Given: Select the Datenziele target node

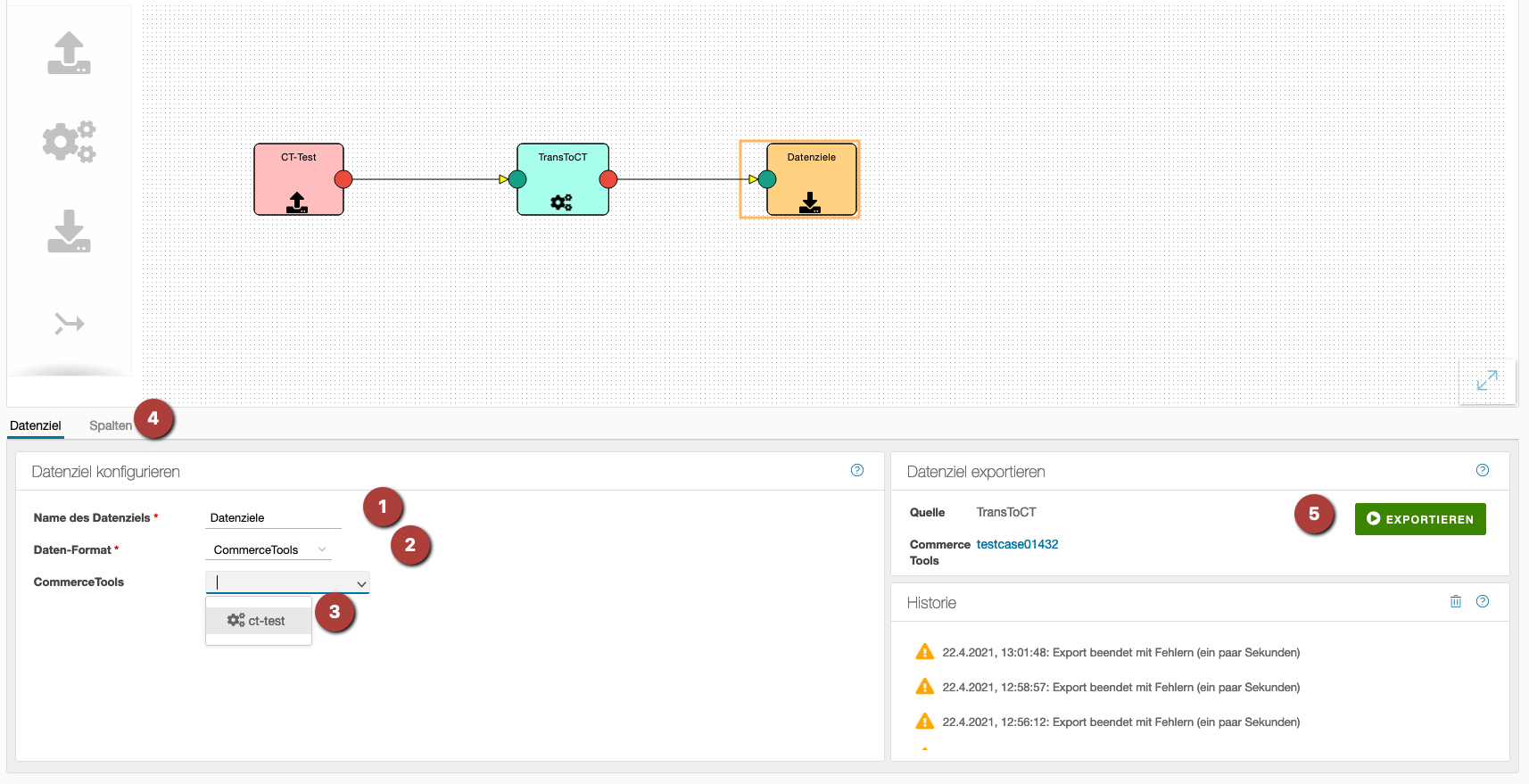Looking at the screenshot, I should click(x=811, y=179).
